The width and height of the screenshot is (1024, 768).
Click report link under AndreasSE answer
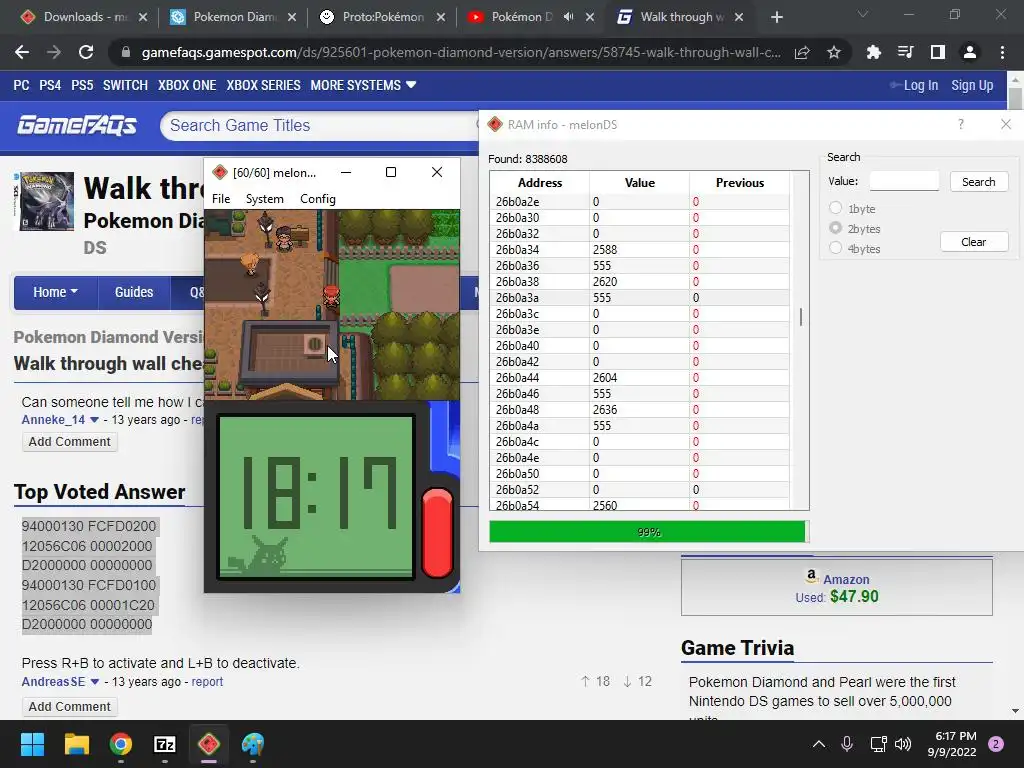tap(207, 682)
